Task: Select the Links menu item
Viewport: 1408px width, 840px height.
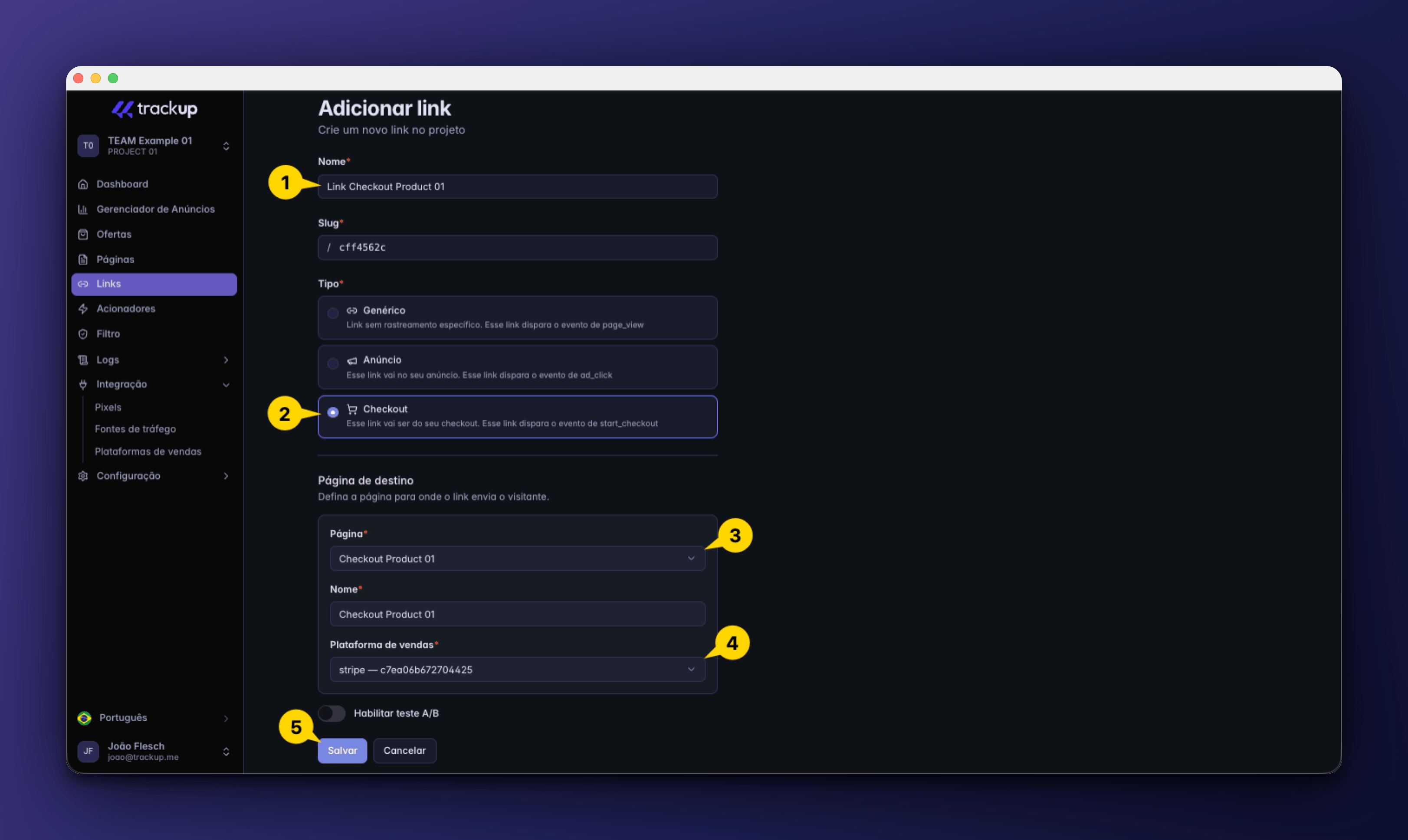Action: click(154, 284)
